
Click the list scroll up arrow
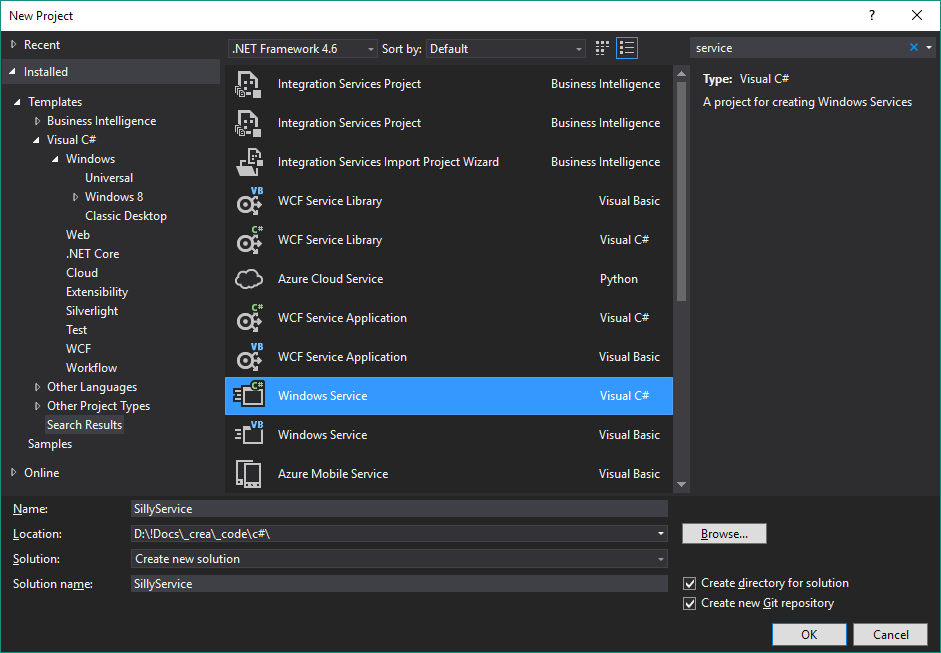click(x=681, y=74)
